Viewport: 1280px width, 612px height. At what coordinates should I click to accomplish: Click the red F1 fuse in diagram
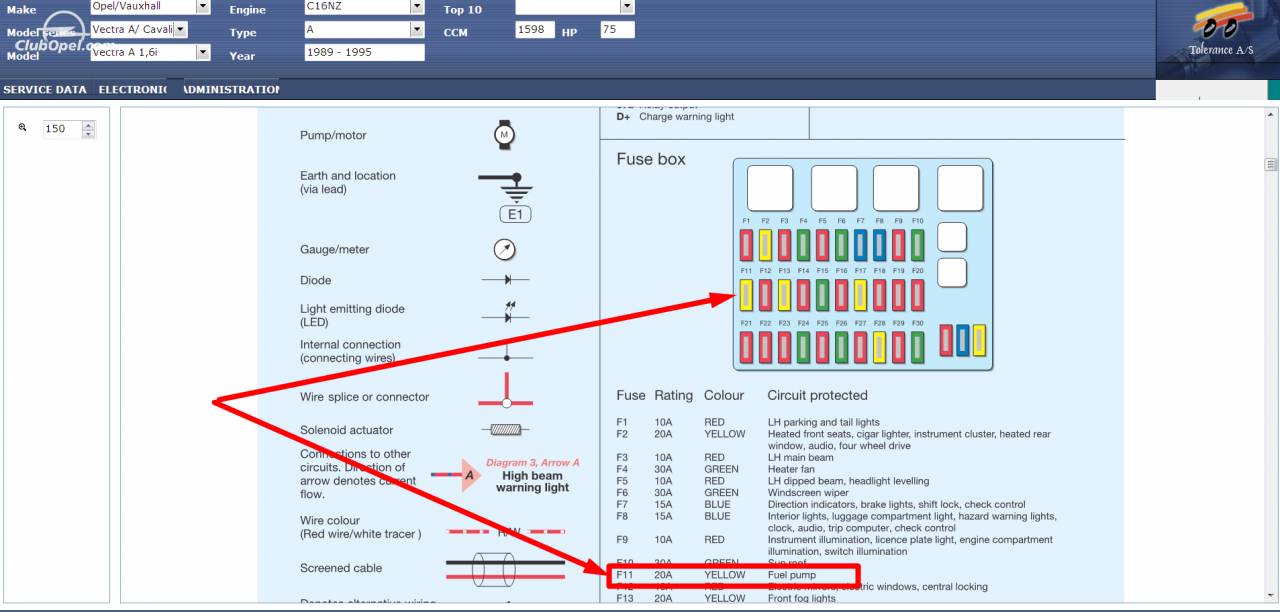746,245
